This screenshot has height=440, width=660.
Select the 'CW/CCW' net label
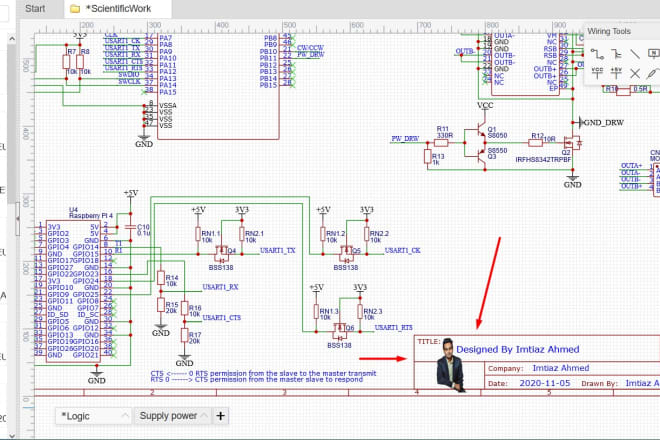tap(310, 48)
